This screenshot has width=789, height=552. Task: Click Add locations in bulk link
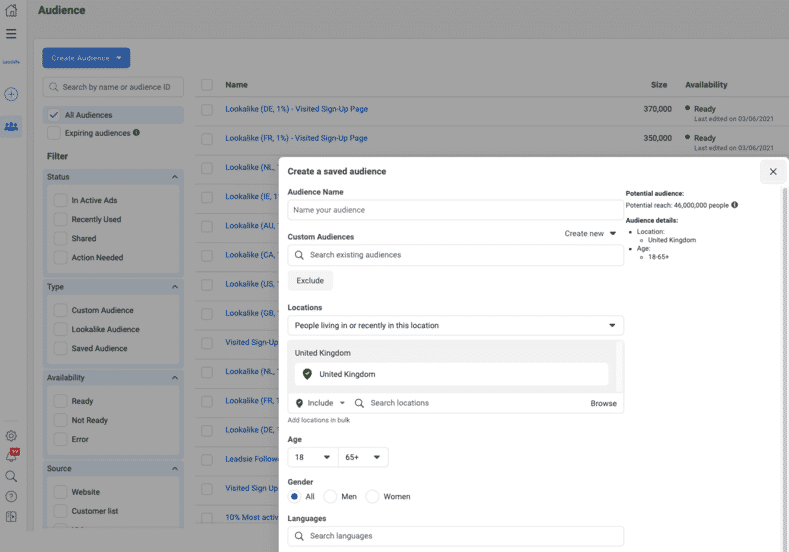pos(319,420)
